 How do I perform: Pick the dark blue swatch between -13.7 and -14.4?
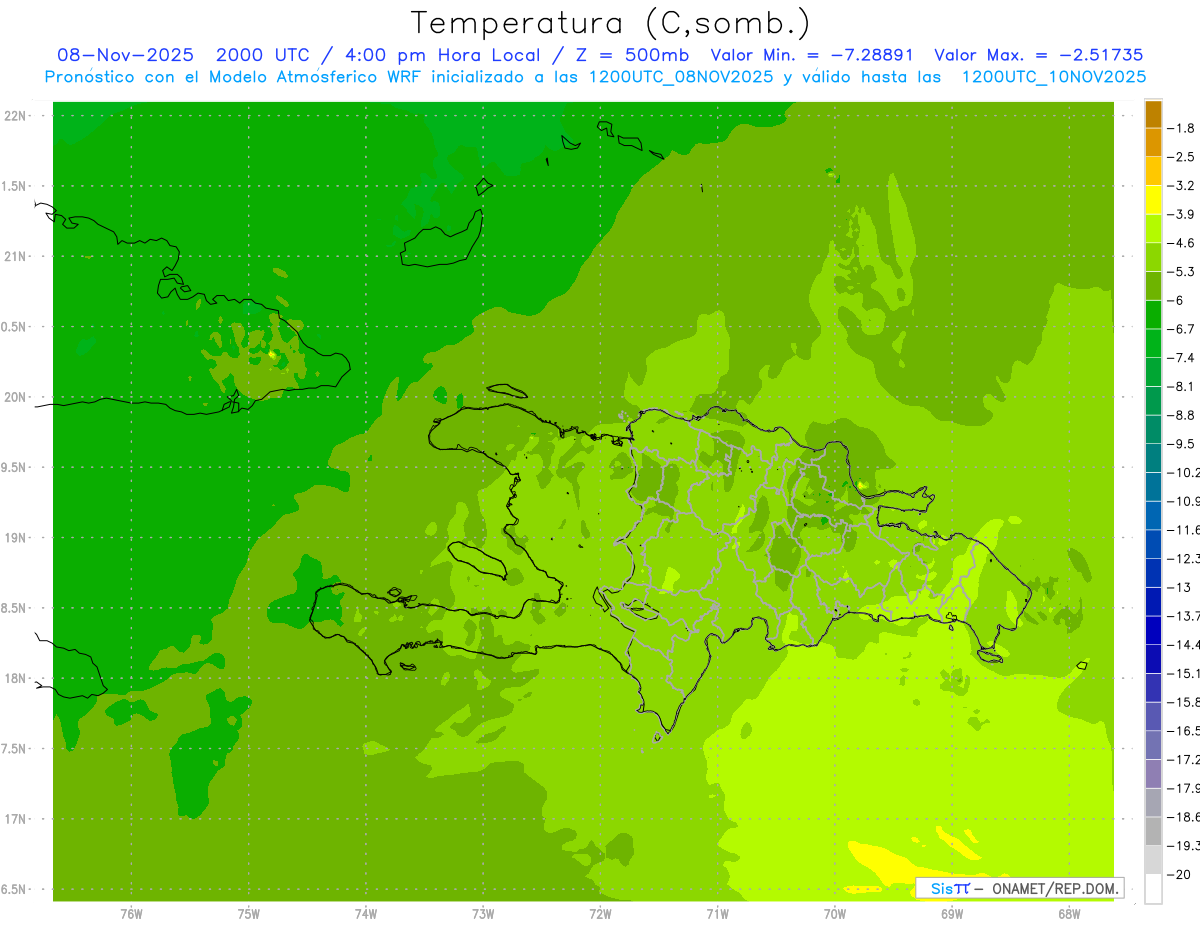[1153, 630]
